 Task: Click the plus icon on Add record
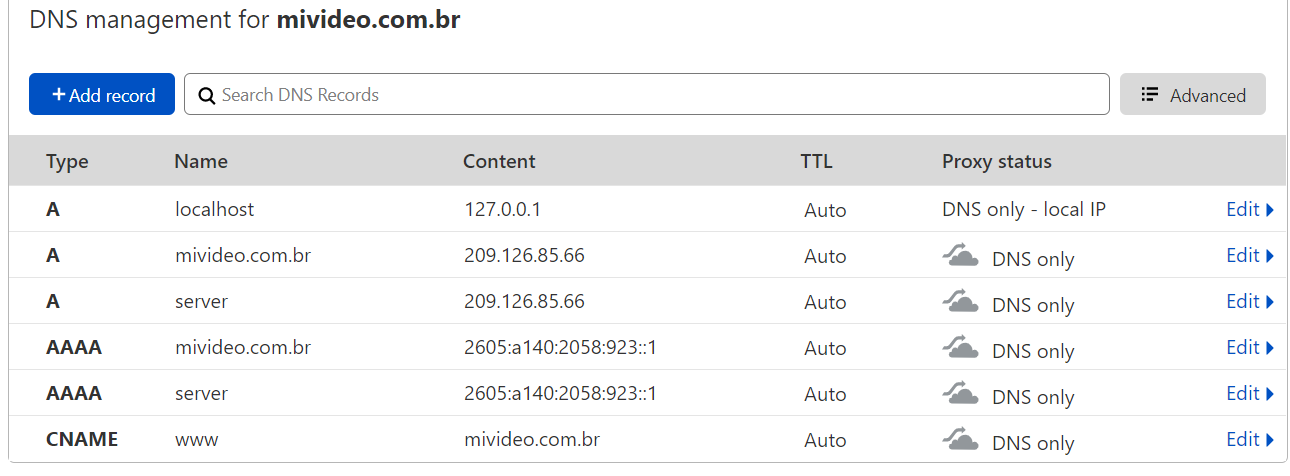59,95
